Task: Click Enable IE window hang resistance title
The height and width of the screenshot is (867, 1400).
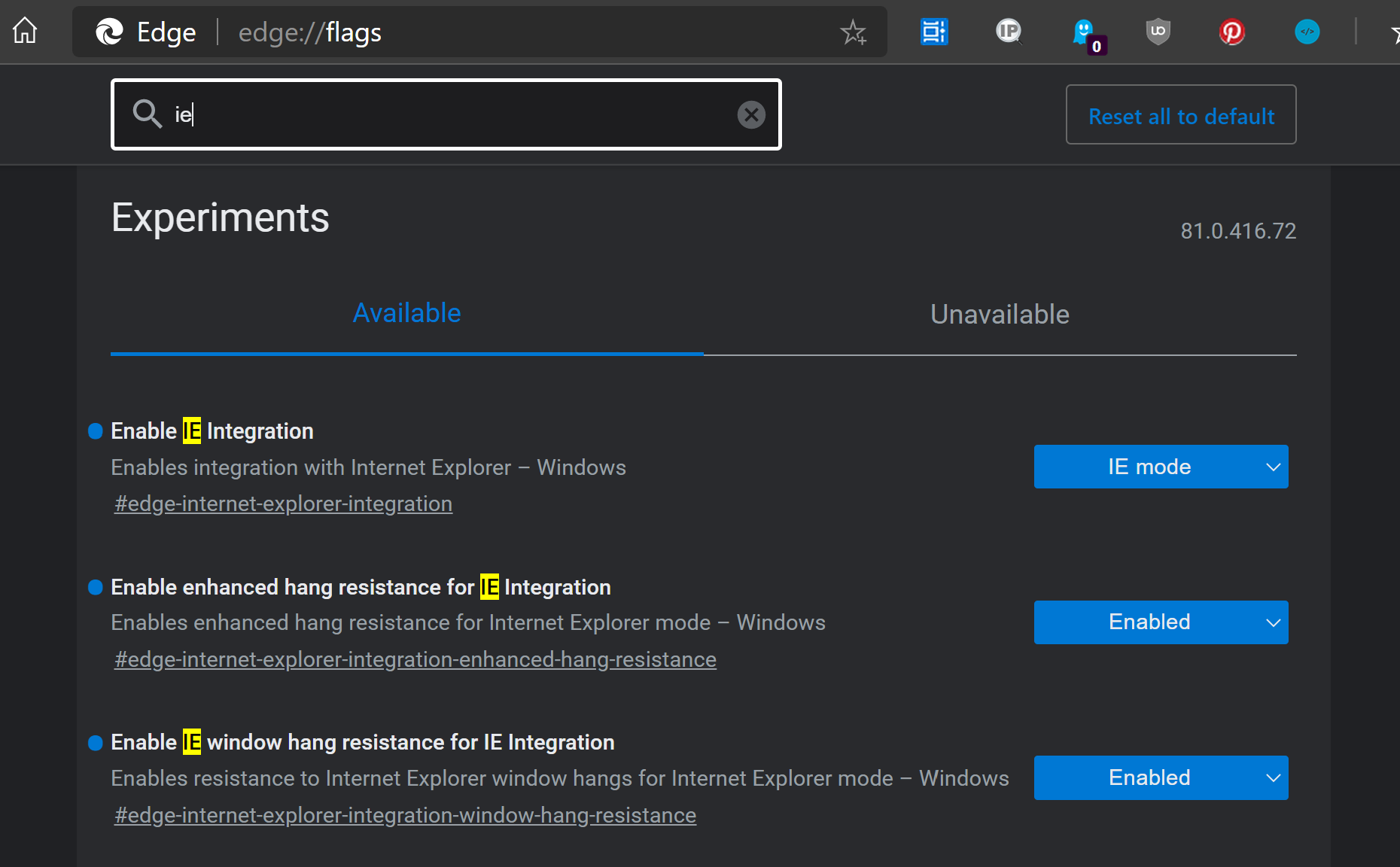Action: pos(362,742)
